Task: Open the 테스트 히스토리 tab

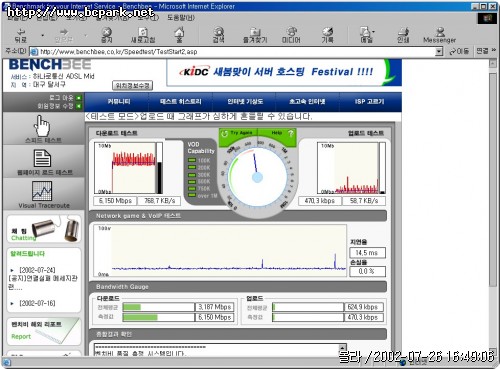Action: (x=181, y=101)
